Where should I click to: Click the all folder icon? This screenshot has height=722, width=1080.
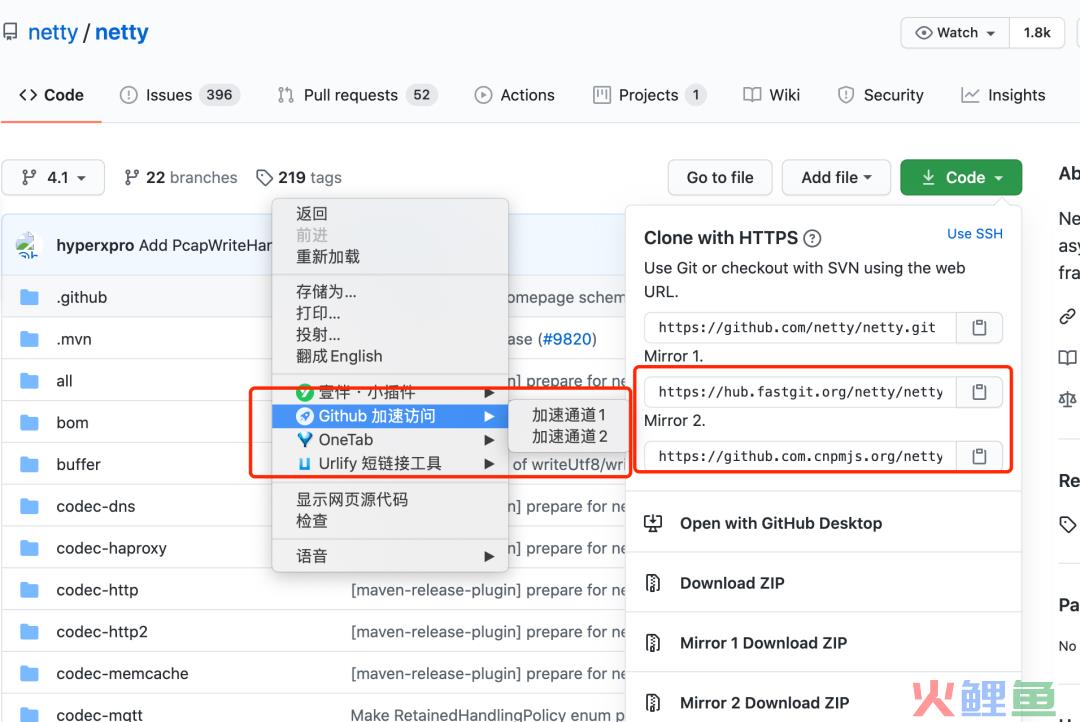coord(29,381)
